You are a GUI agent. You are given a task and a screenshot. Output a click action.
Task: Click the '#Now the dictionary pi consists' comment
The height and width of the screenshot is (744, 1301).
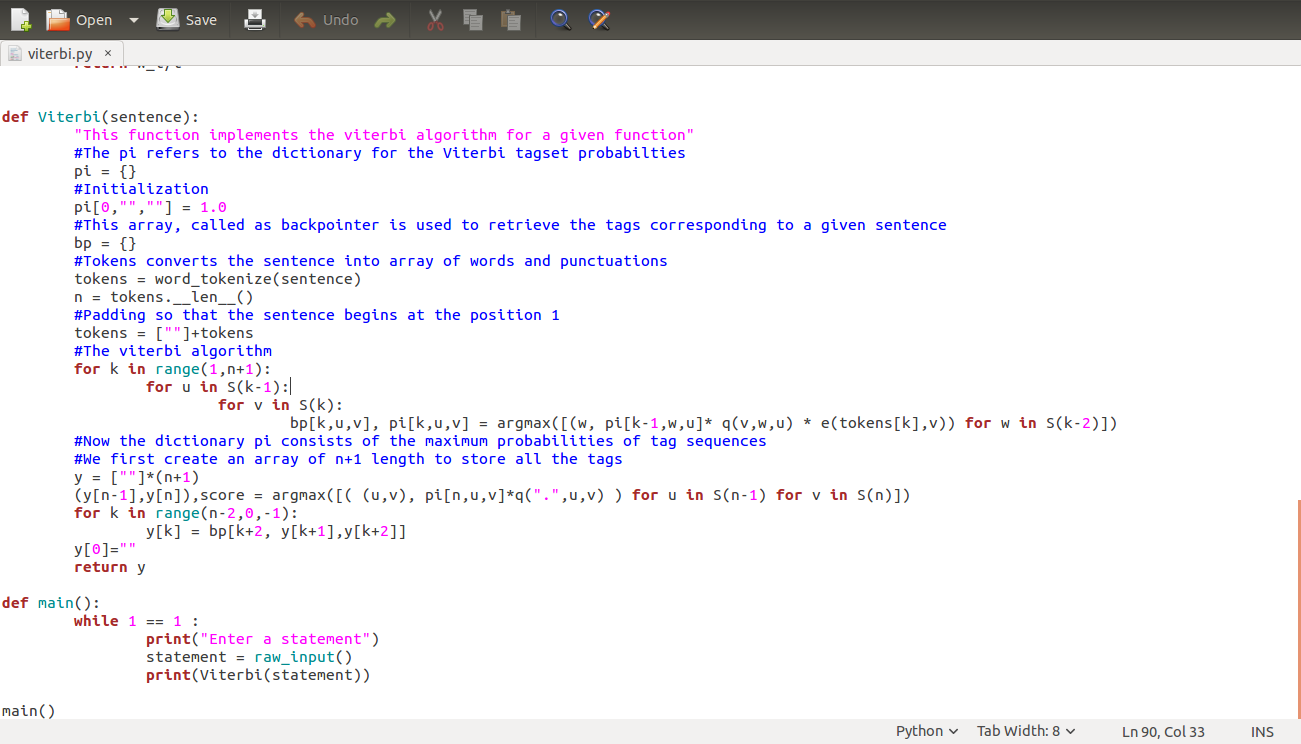pos(420,441)
